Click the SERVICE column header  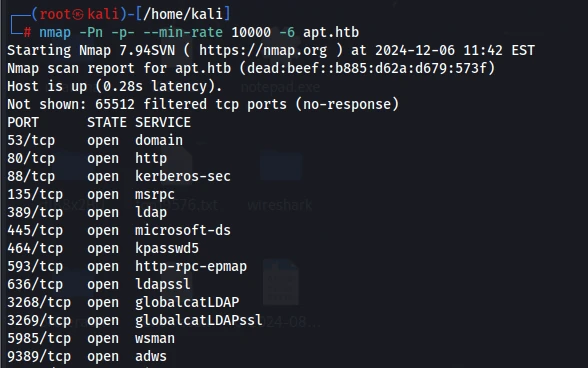point(163,122)
